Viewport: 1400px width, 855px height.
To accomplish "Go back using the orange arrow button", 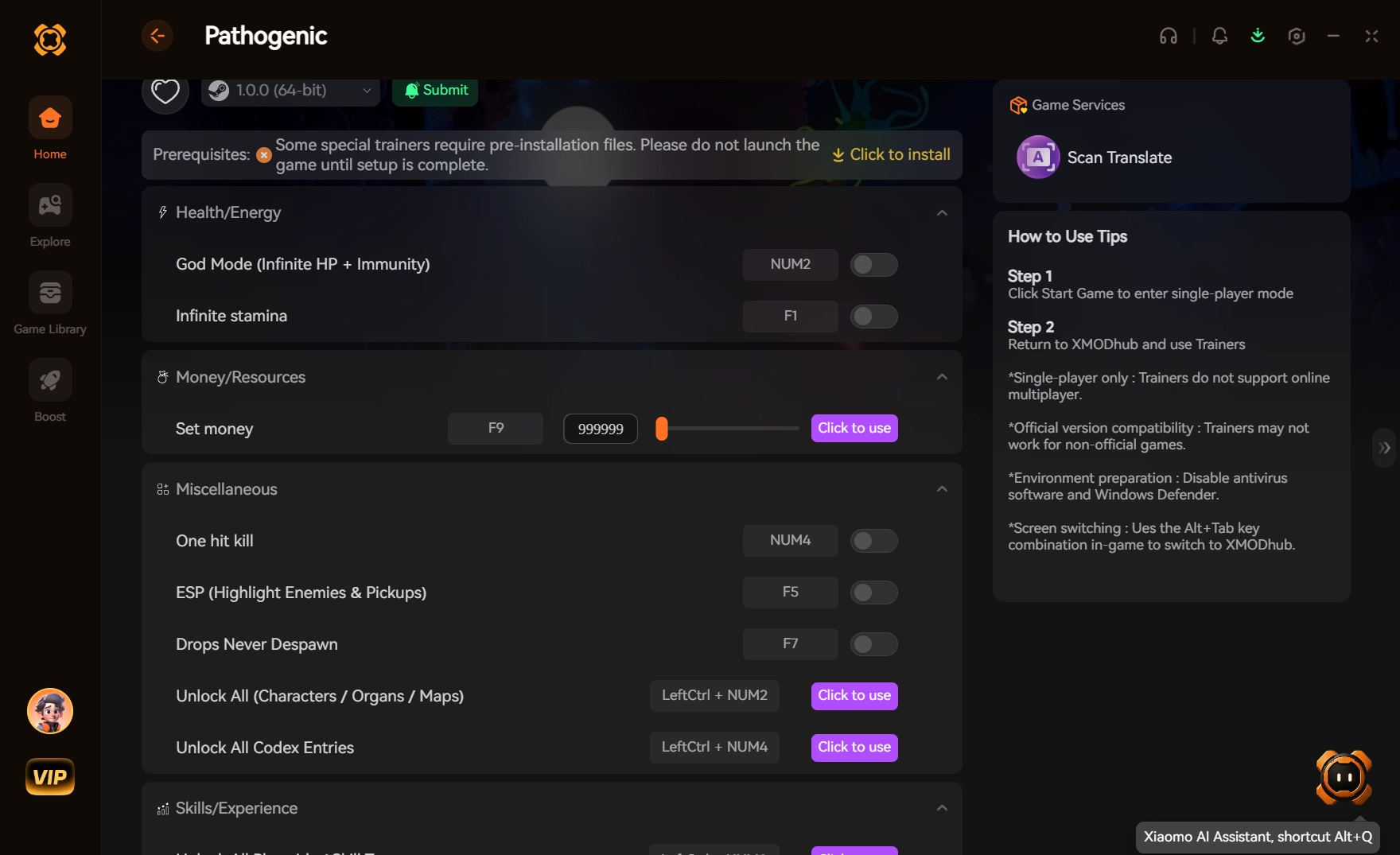I will (x=157, y=36).
